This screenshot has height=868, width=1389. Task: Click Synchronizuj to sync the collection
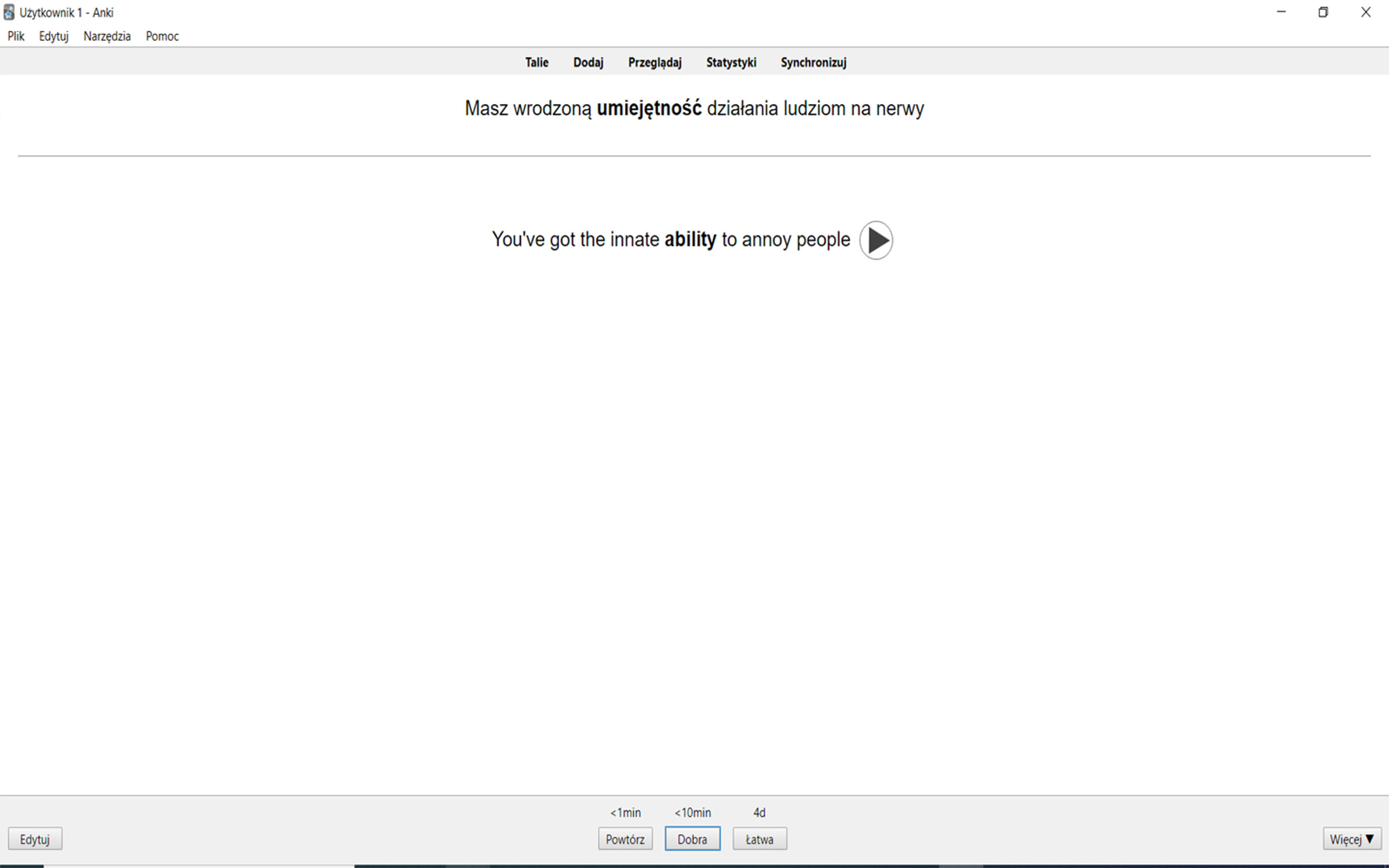pos(813,62)
